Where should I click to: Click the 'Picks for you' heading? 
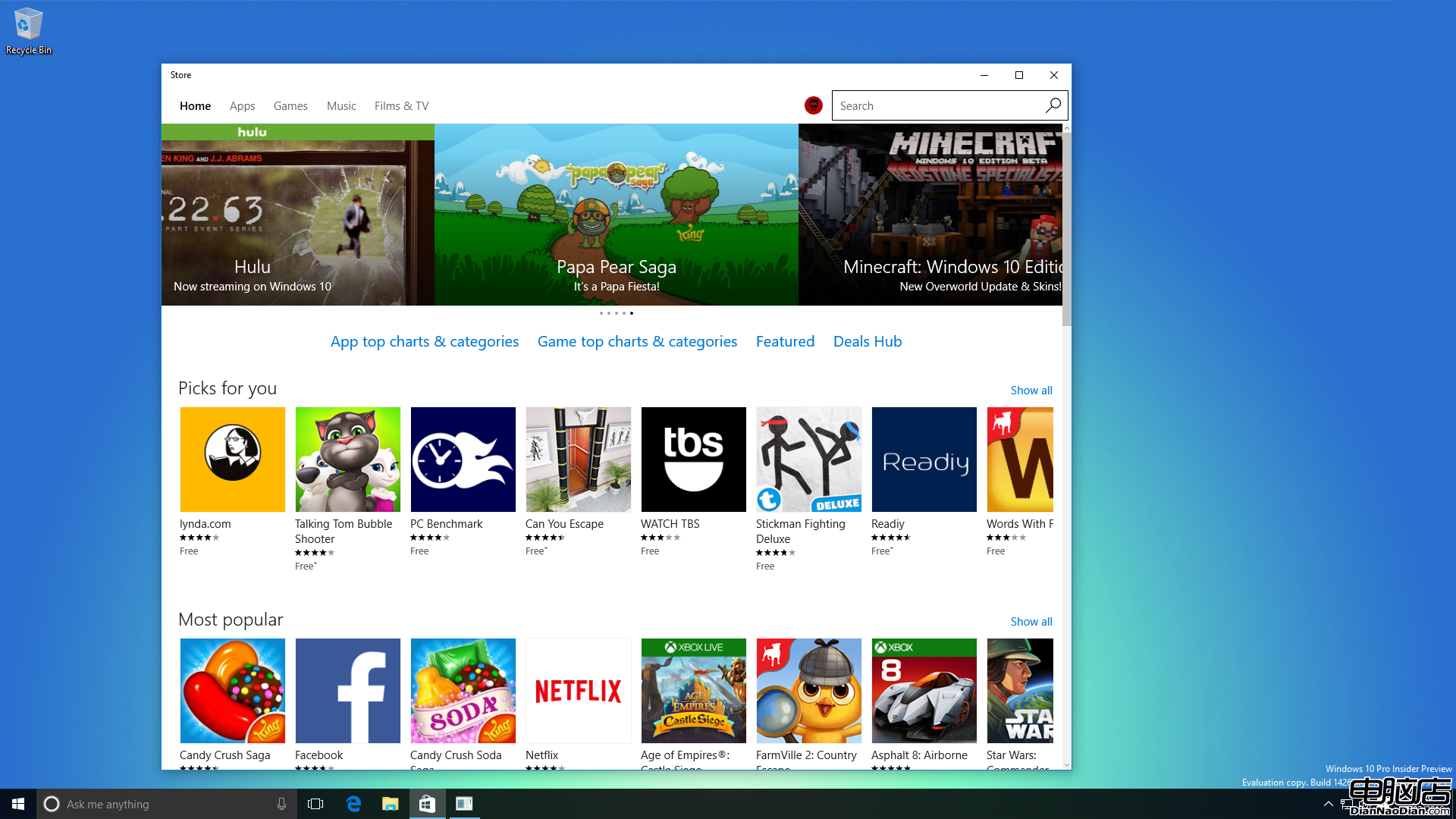coord(227,388)
